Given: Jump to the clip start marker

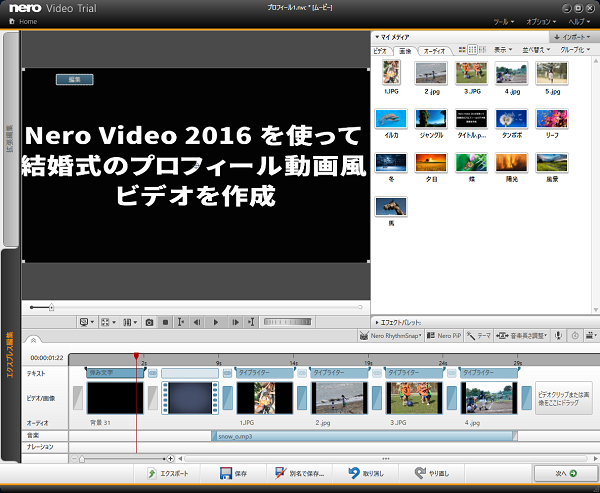Looking at the screenshot, I should pyautogui.click(x=181, y=322).
